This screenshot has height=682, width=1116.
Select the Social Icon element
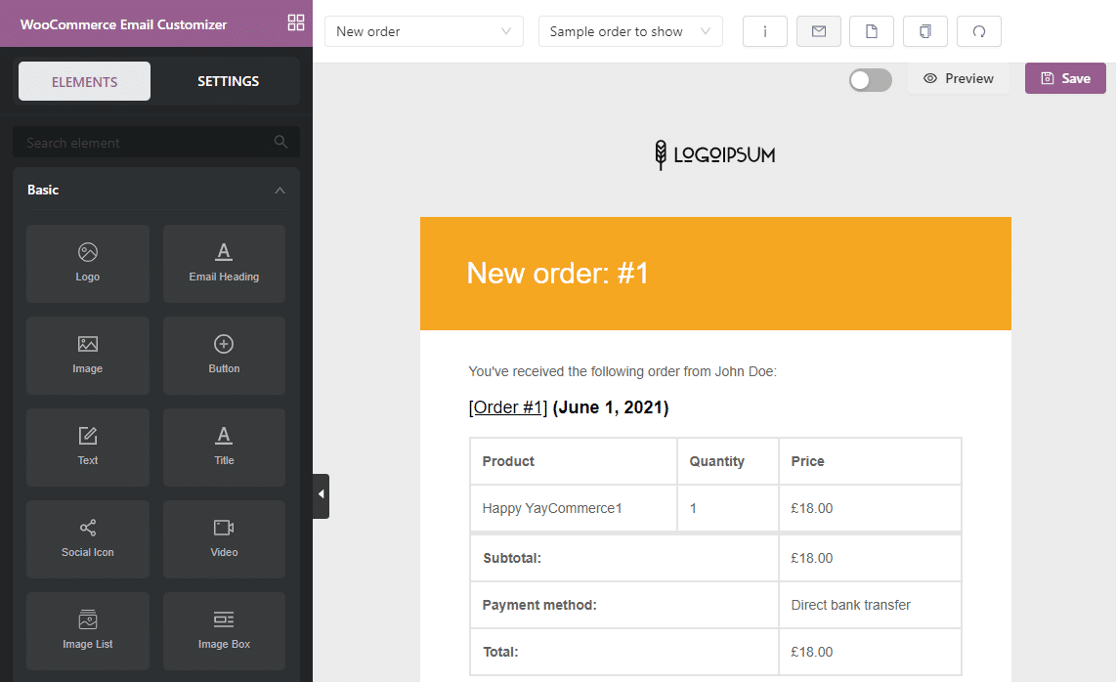pyautogui.click(x=87, y=539)
